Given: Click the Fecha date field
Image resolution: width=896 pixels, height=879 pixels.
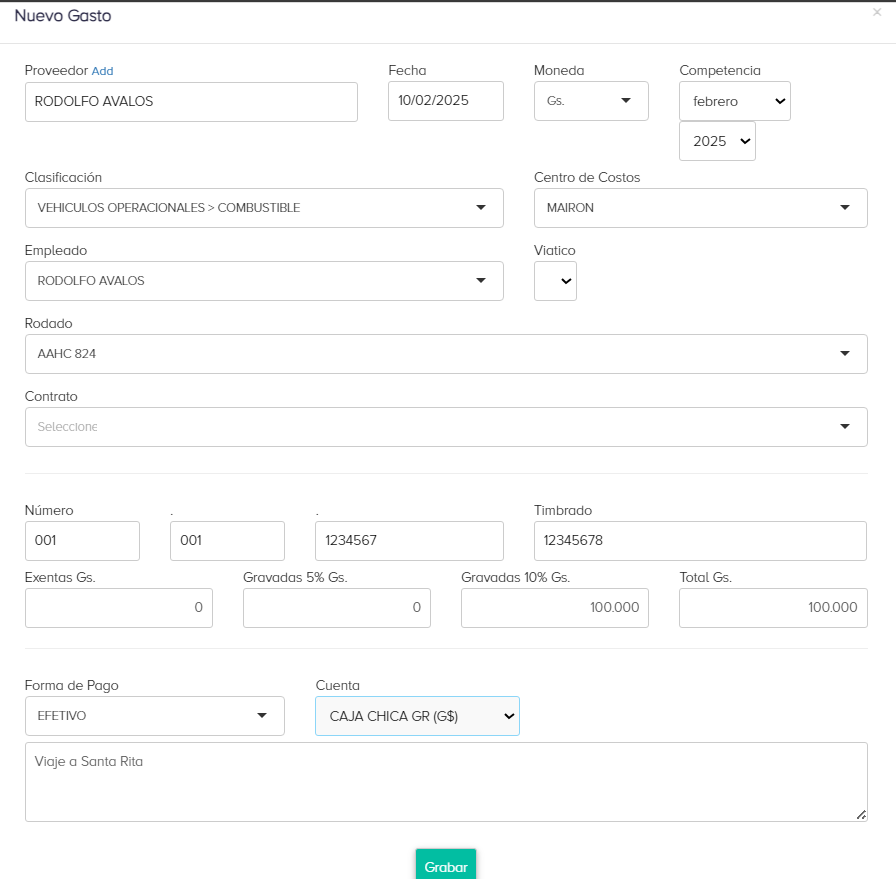Looking at the screenshot, I should pos(445,101).
